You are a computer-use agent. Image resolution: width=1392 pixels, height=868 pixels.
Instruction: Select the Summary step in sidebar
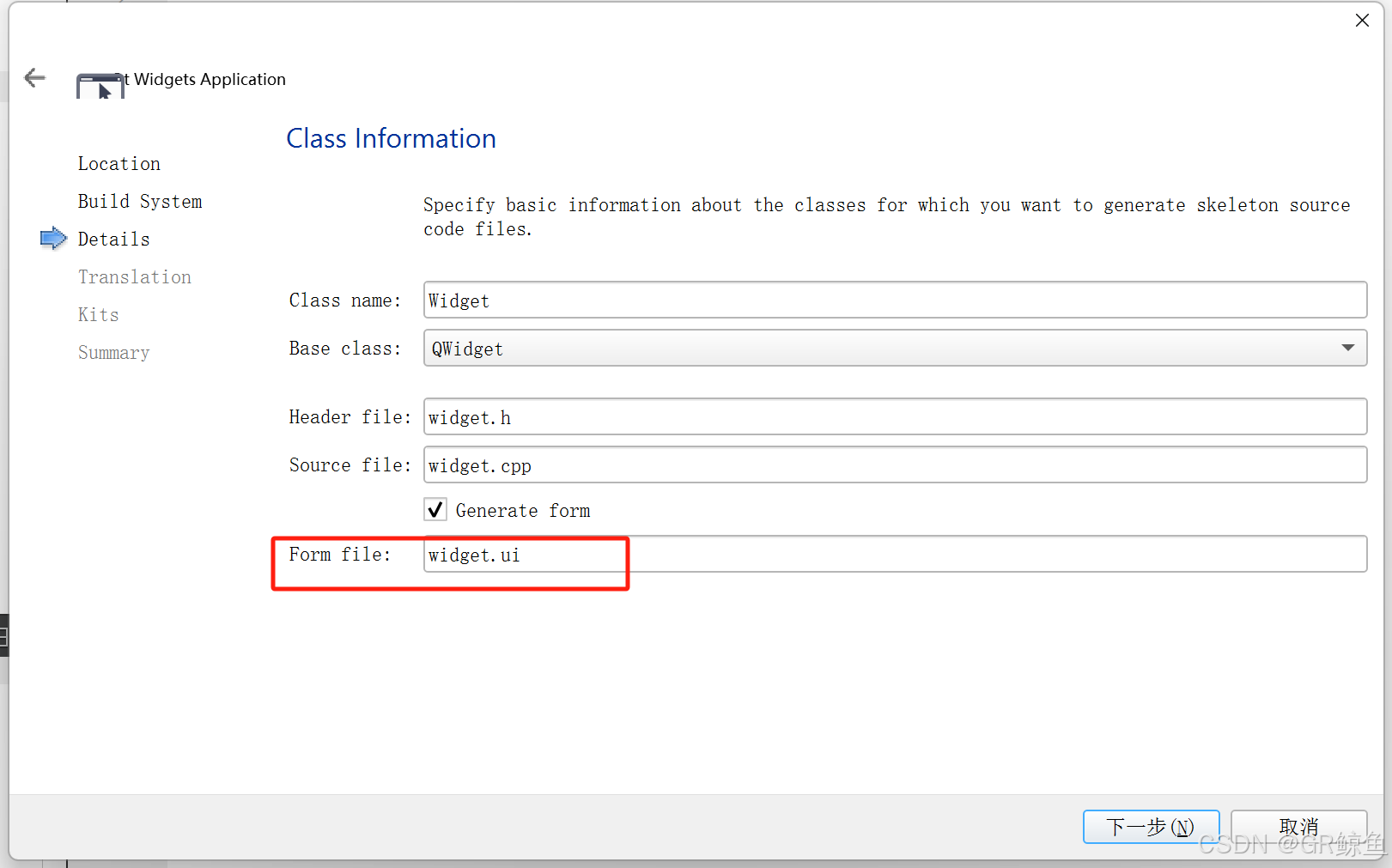point(114,352)
